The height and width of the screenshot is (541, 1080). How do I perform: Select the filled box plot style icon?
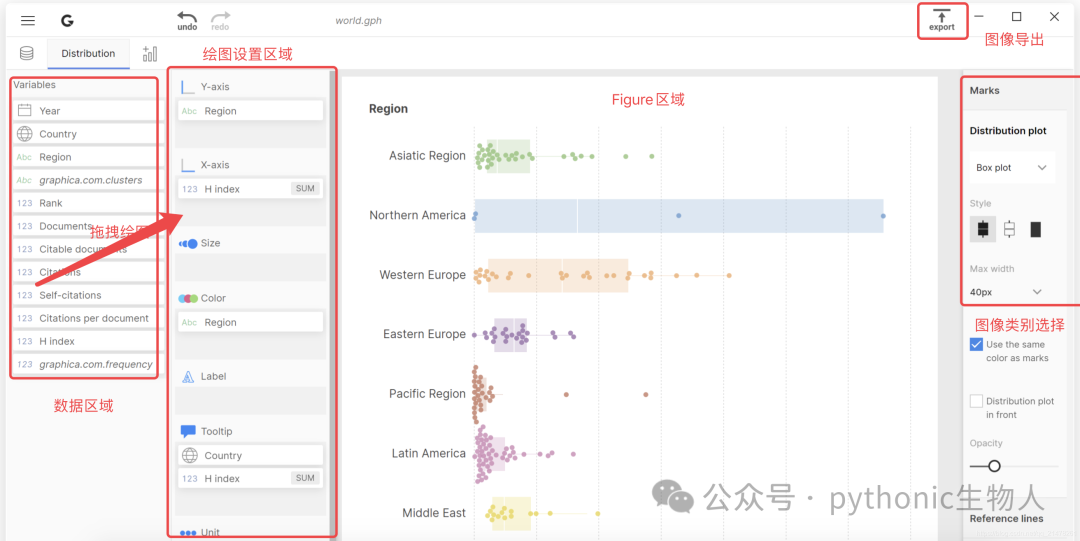(983, 229)
